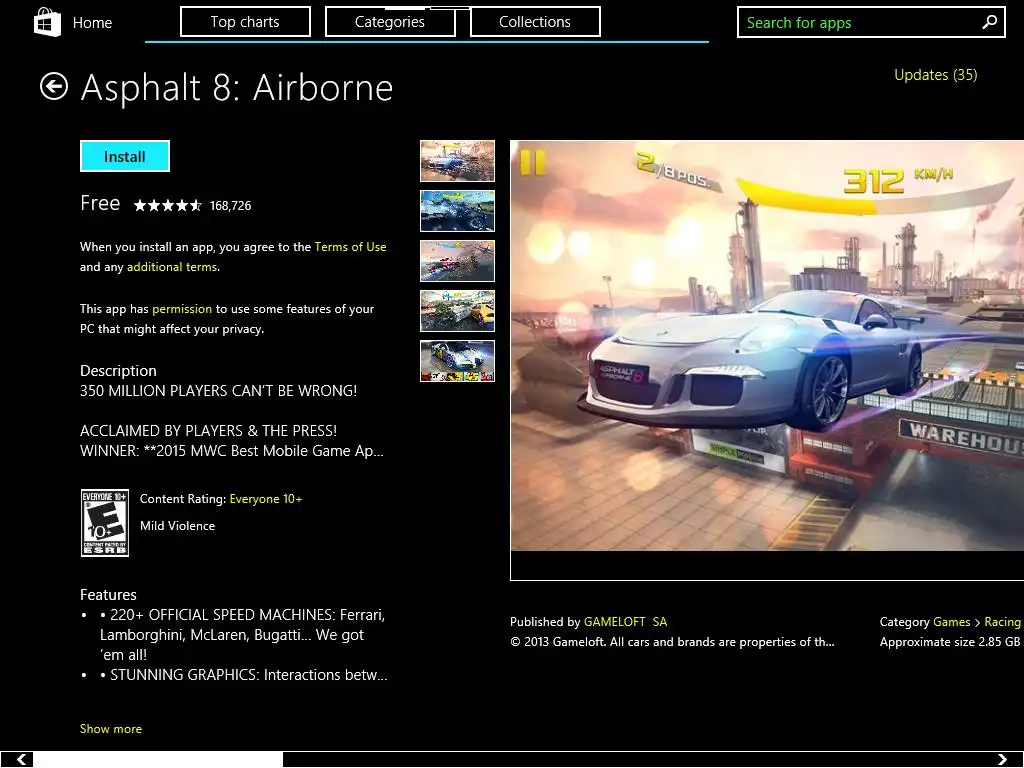
Task: Click the search magnifier icon
Action: click(x=989, y=22)
